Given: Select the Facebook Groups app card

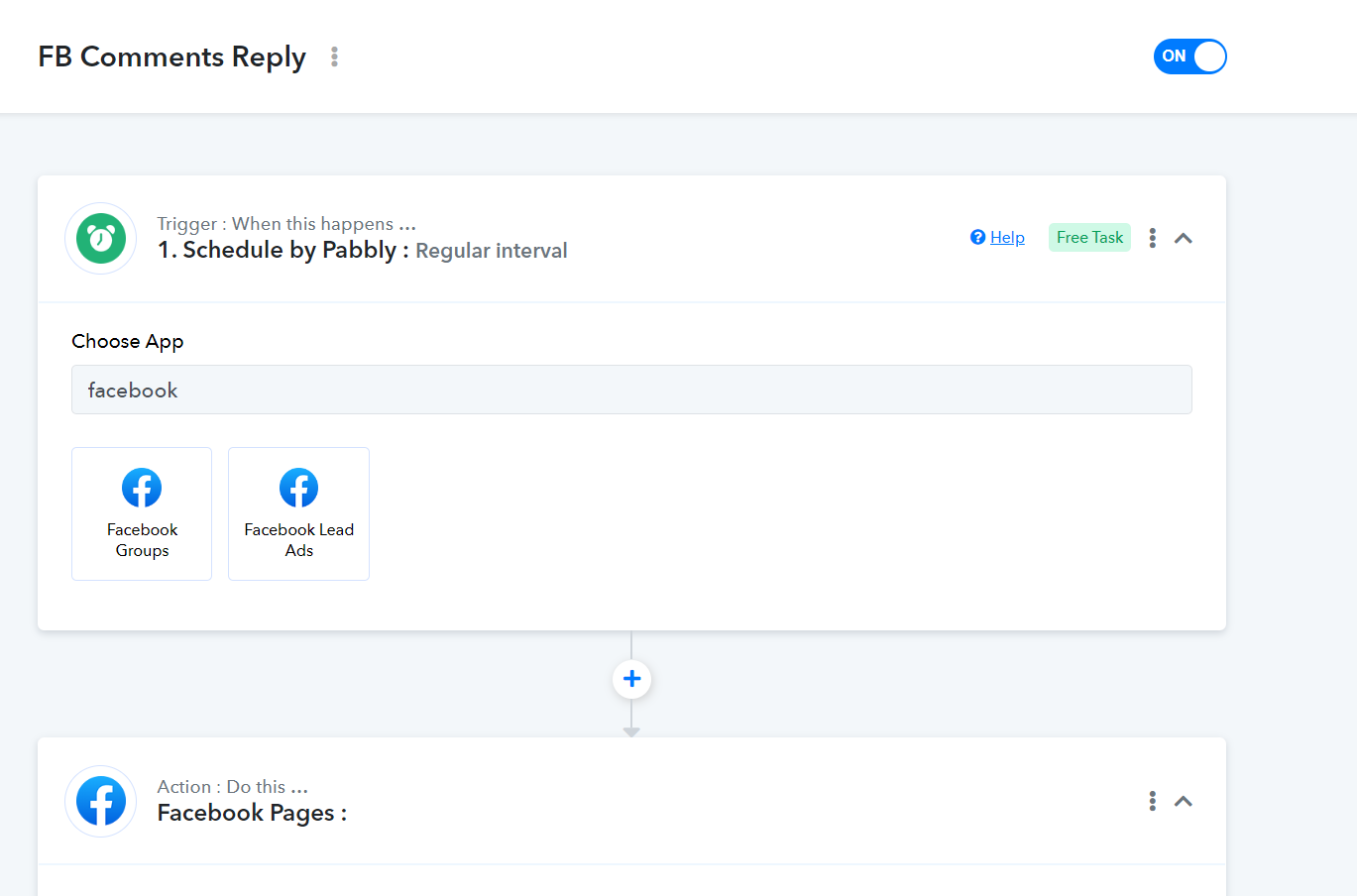Looking at the screenshot, I should (x=142, y=513).
